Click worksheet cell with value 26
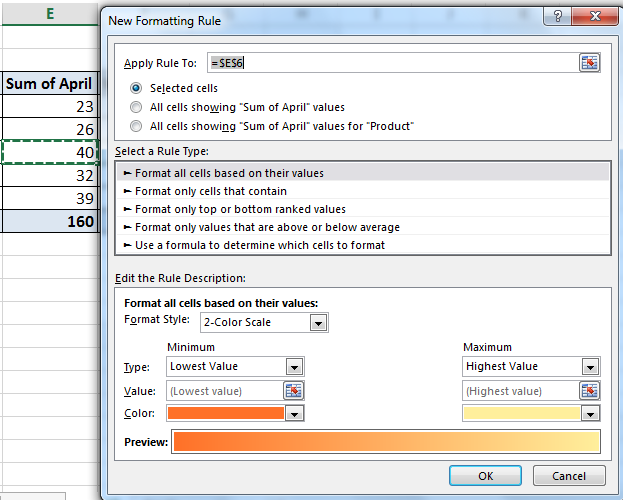Image resolution: width=623 pixels, height=500 pixels. pos(50,129)
